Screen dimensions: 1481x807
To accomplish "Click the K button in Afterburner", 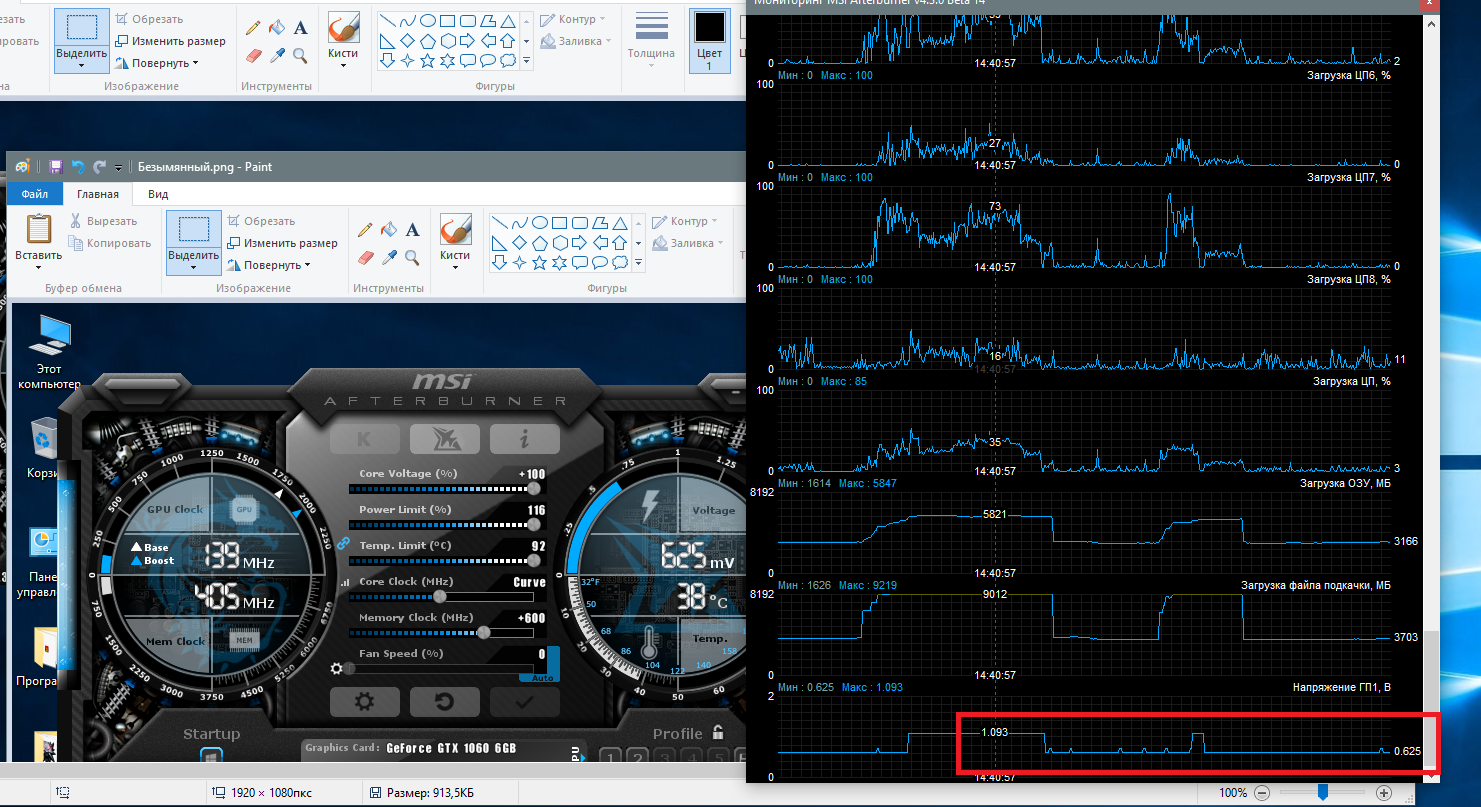I will tap(365, 438).
